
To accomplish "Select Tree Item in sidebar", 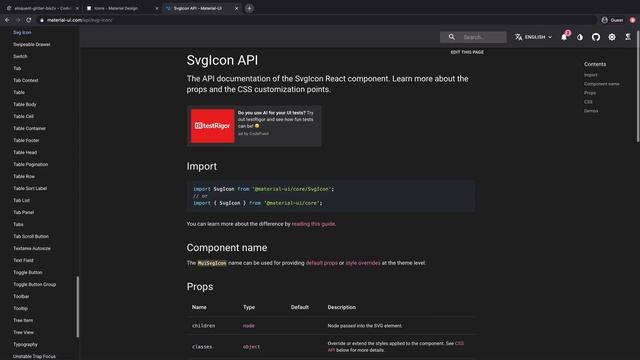I will [23, 320].
